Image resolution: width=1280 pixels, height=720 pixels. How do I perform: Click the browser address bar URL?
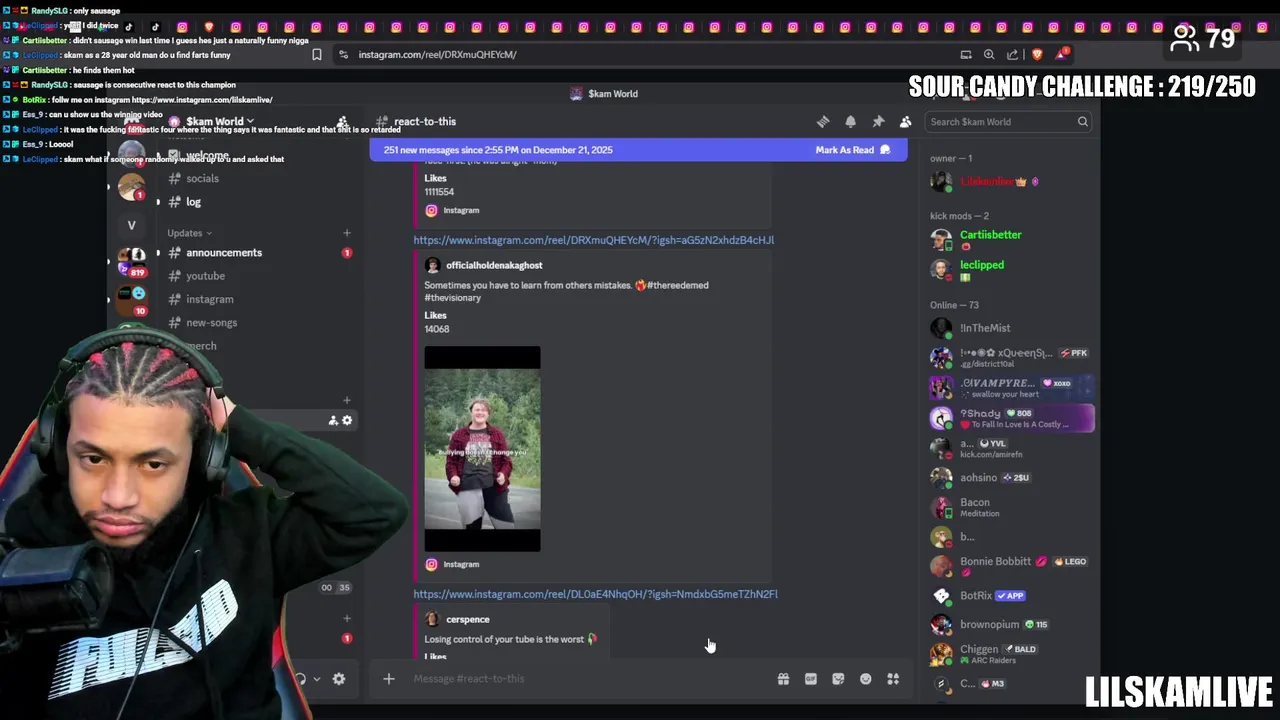[x=437, y=55]
